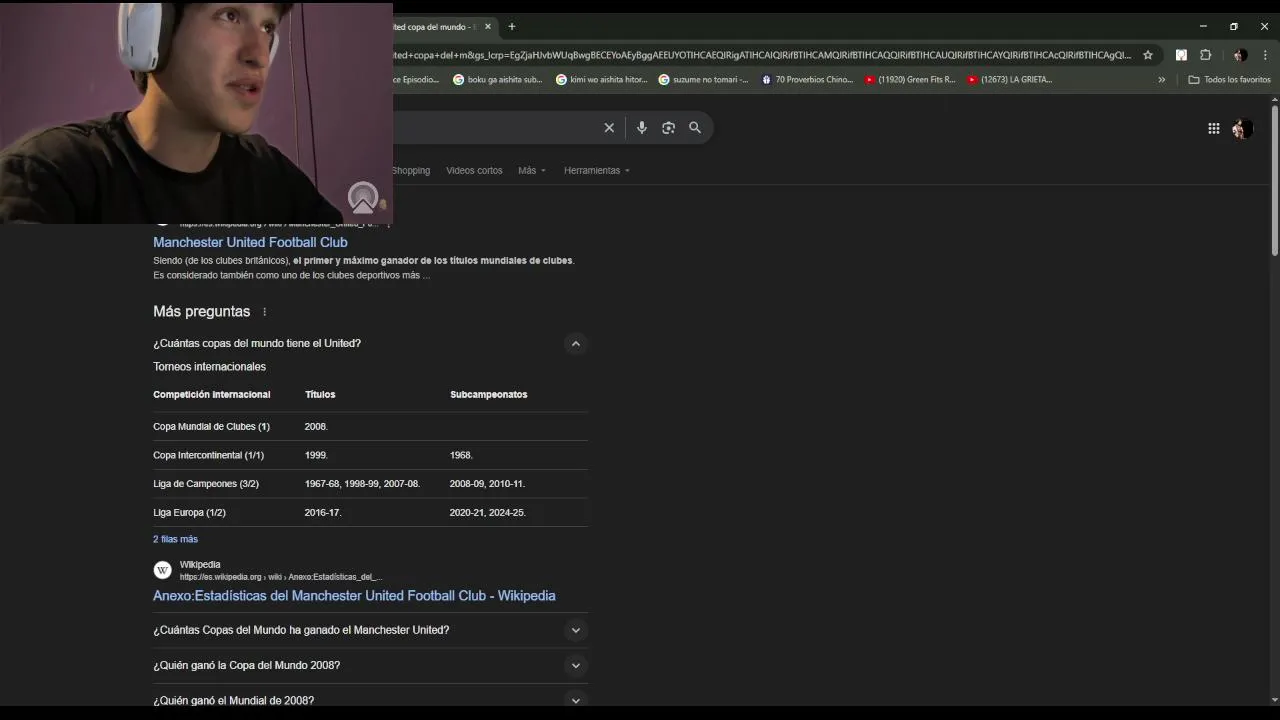Open the Manchester United Football Club result

250,243
